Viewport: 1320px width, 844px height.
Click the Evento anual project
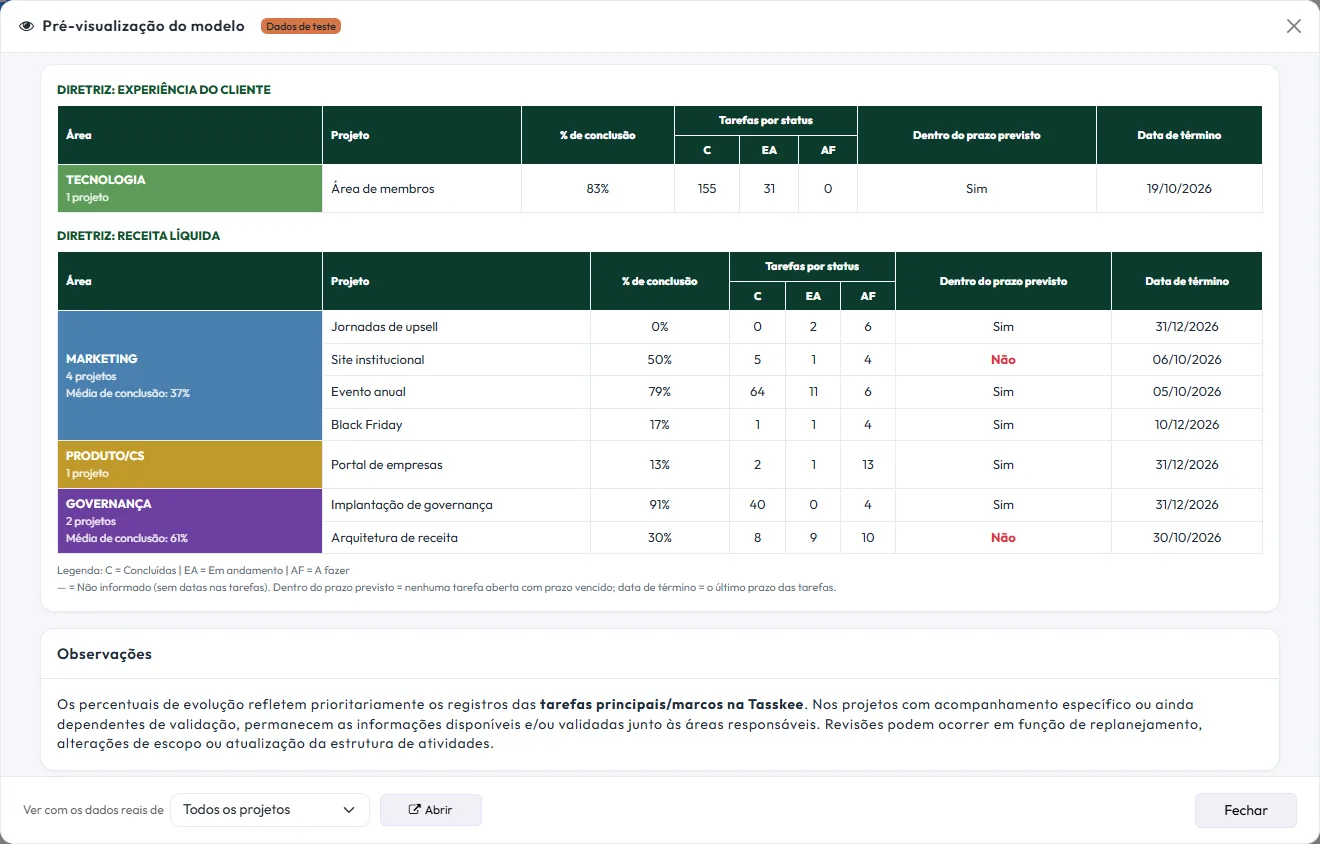(368, 392)
